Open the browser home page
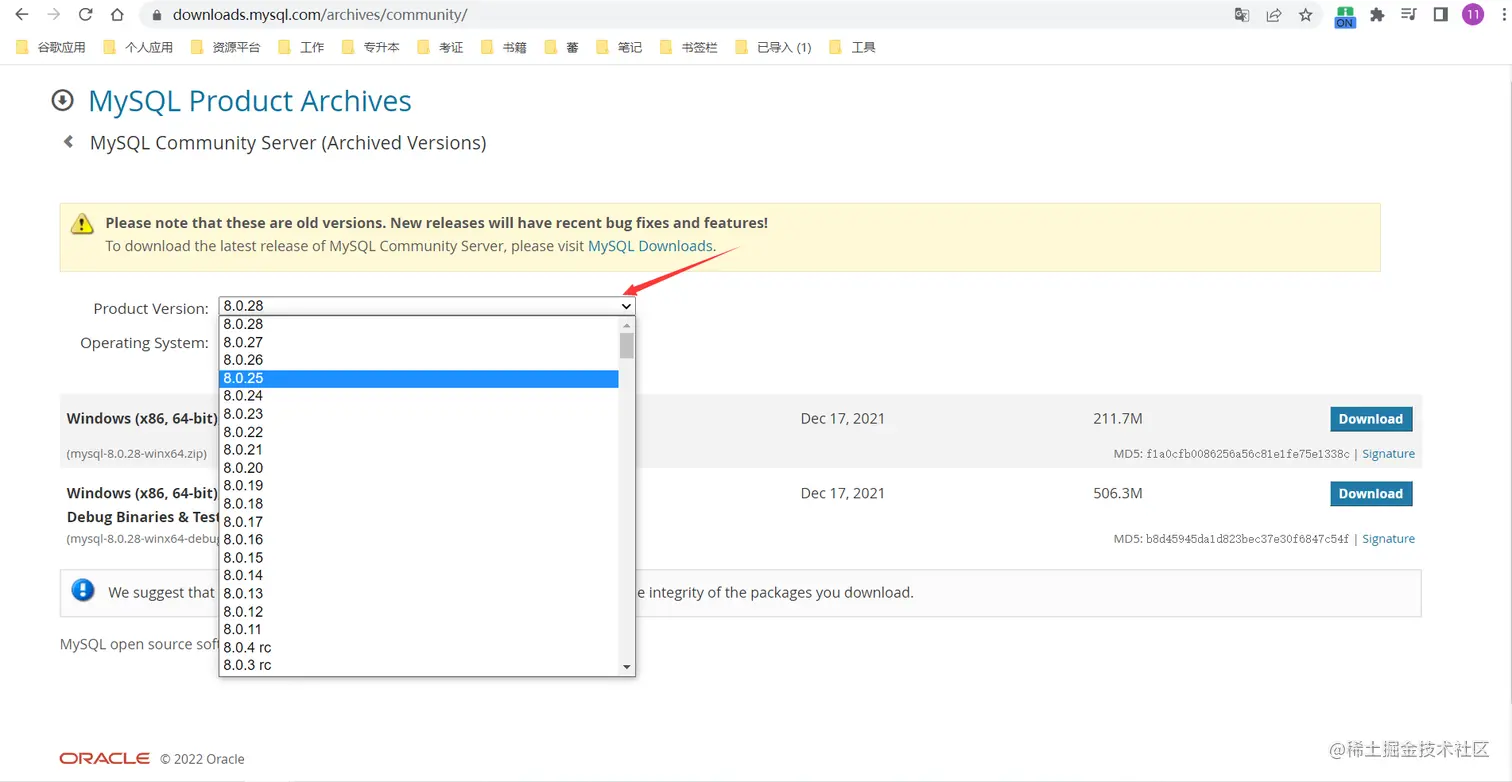Viewport: 1512px width, 782px height. [118, 15]
